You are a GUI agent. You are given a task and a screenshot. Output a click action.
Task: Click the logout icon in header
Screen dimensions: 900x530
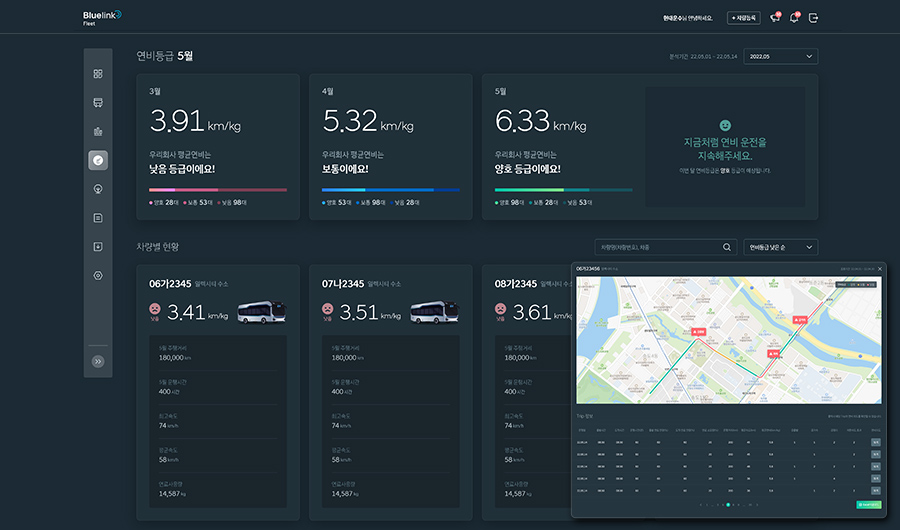pyautogui.click(x=813, y=18)
